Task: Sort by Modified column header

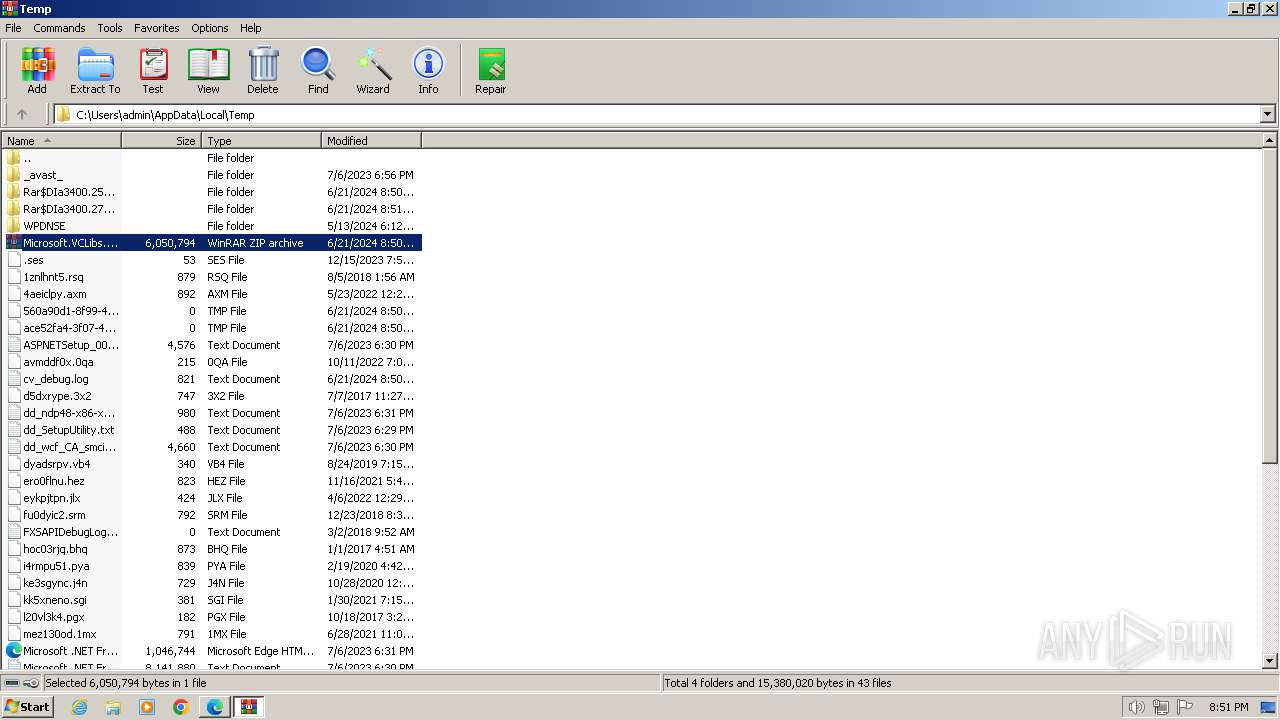Action: 372,141
